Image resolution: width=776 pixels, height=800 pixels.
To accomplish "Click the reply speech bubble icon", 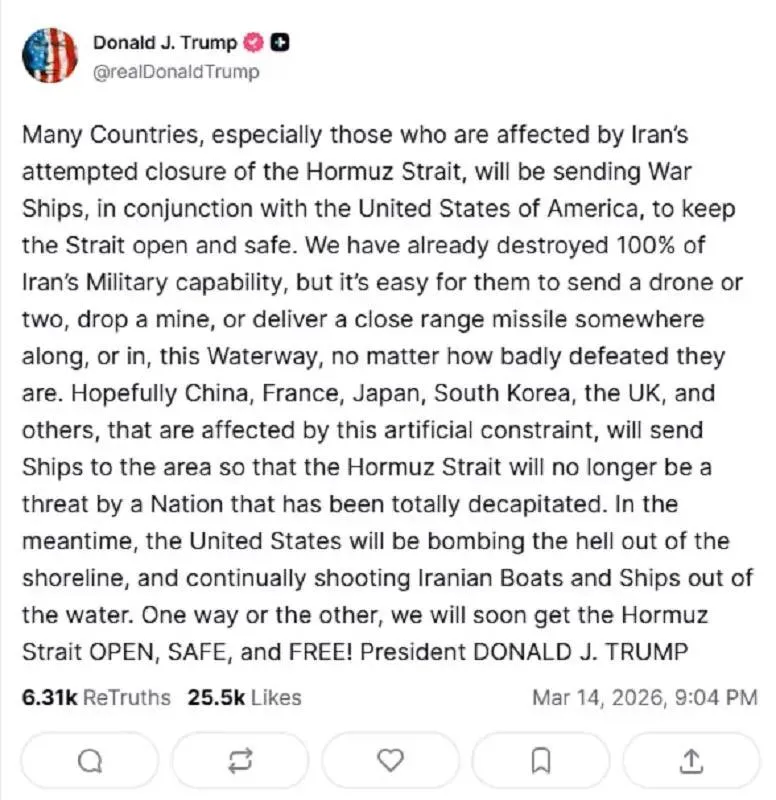I will [x=89, y=761].
